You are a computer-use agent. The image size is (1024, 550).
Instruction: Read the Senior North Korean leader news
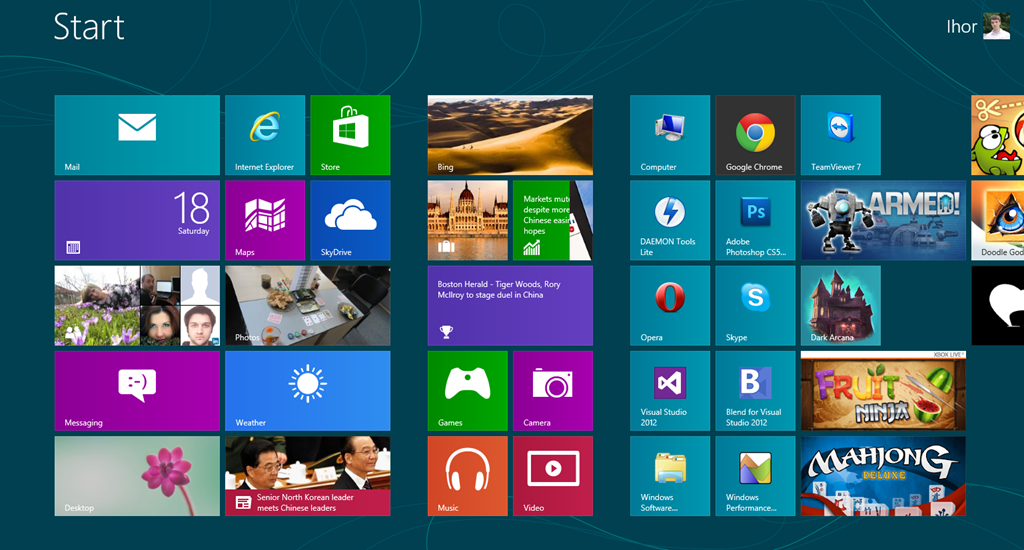pyautogui.click(x=308, y=476)
